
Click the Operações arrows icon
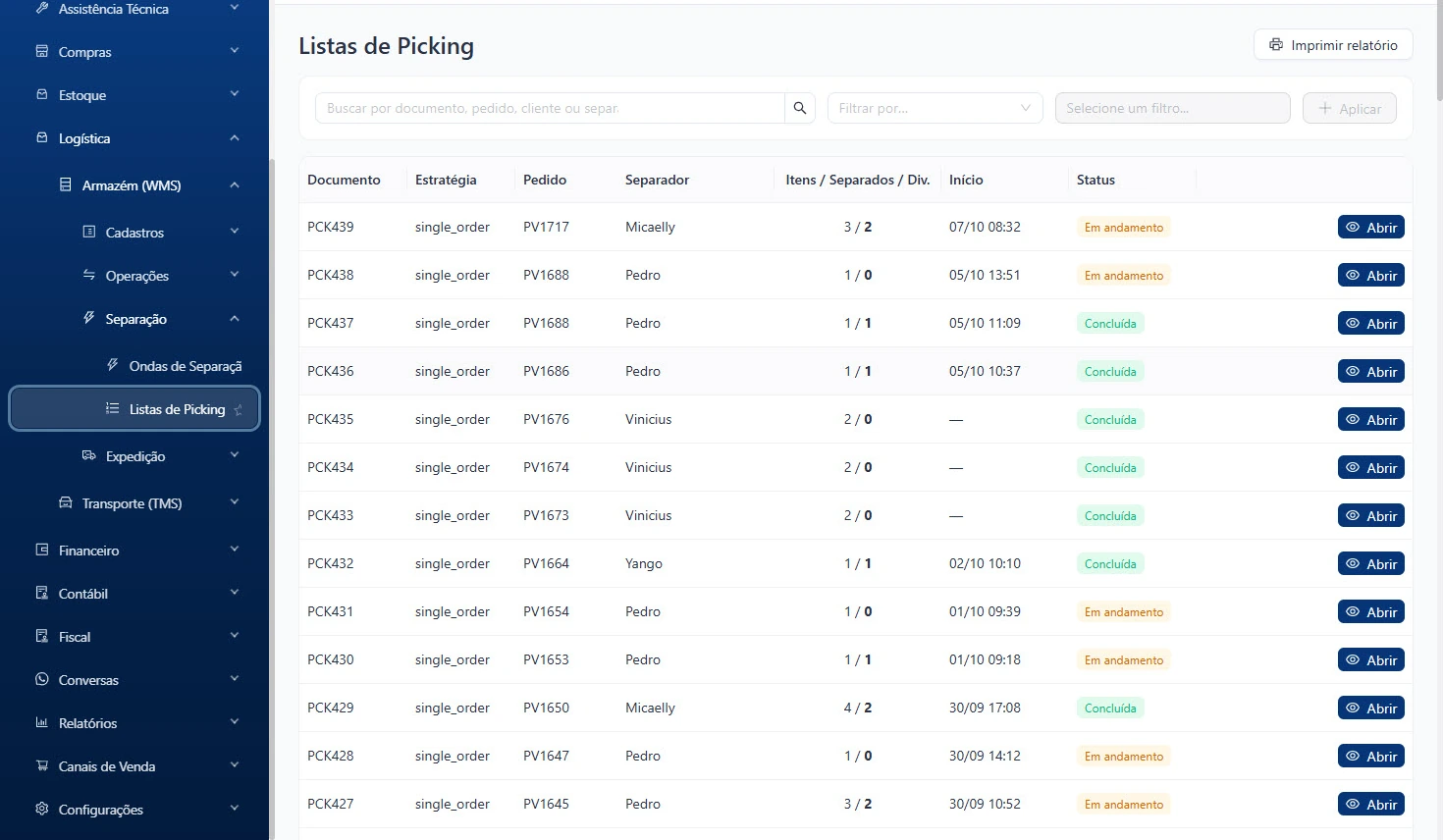(89, 275)
